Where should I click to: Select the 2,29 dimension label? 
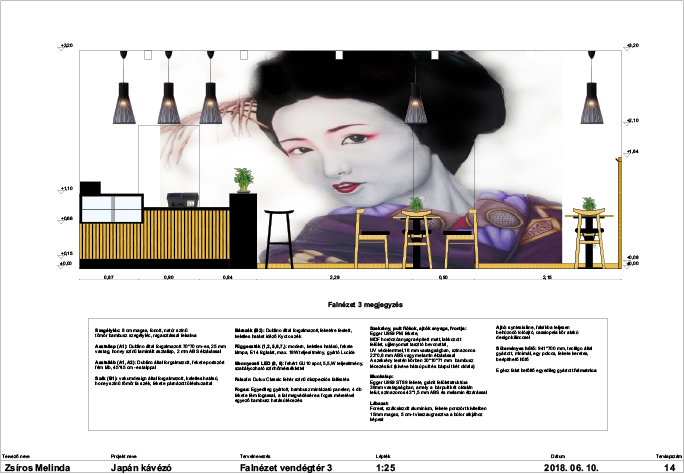[x=335, y=276]
